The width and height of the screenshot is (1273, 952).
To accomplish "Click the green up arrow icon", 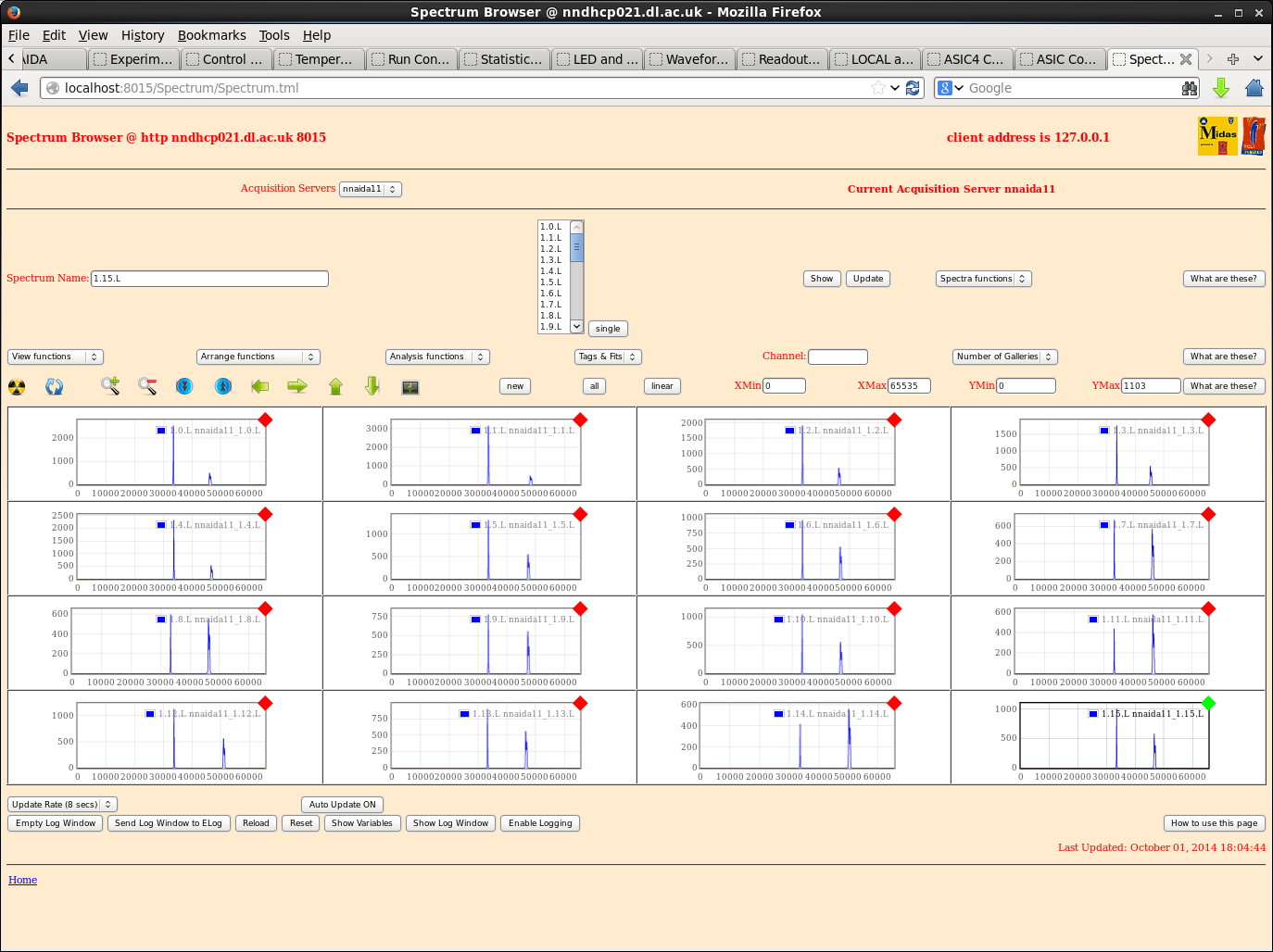I will [335, 386].
